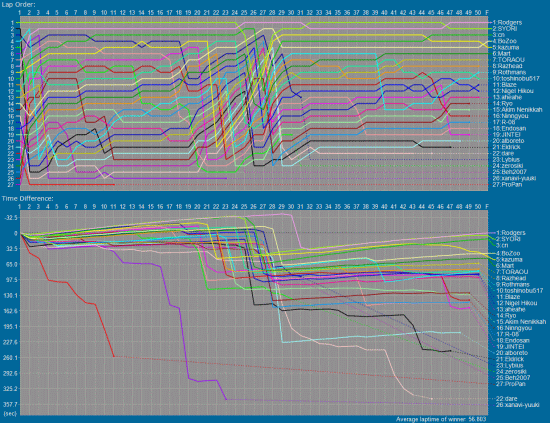
Task: Select the F finish marker on Lap Order axis
Action: click(487, 13)
